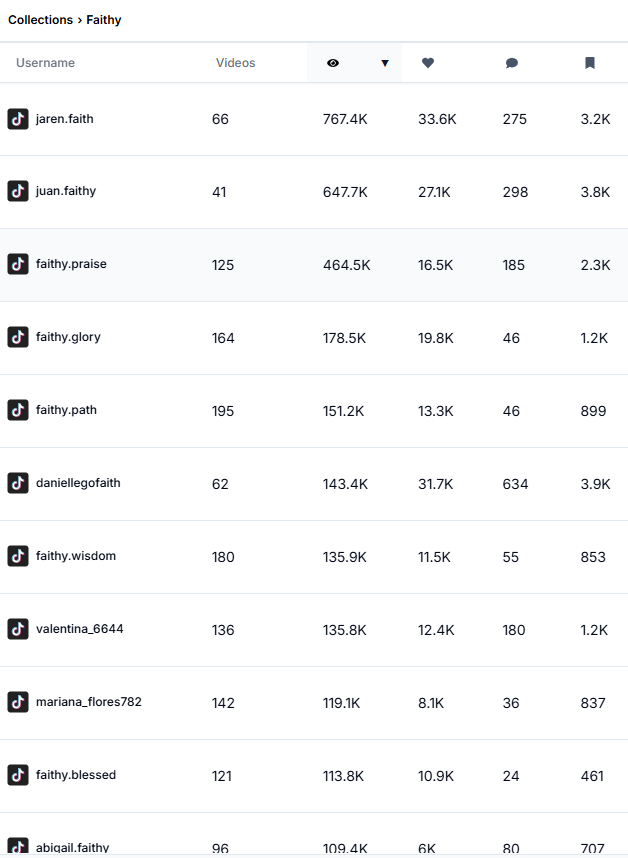Sort table by Username header
628x858 pixels.
point(45,63)
